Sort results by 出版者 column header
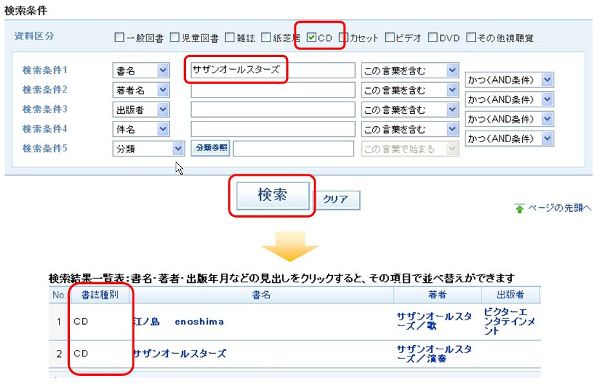Viewport: 600px width, 384px height. click(x=510, y=295)
